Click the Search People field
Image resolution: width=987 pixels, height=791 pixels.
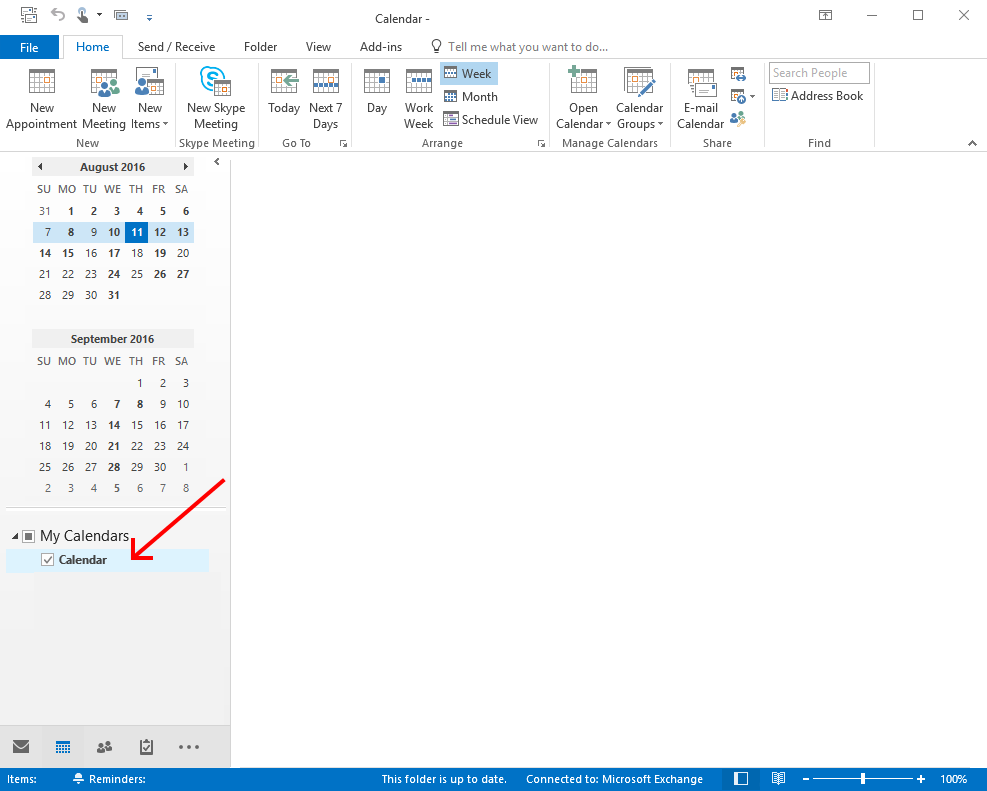pyautogui.click(x=818, y=73)
